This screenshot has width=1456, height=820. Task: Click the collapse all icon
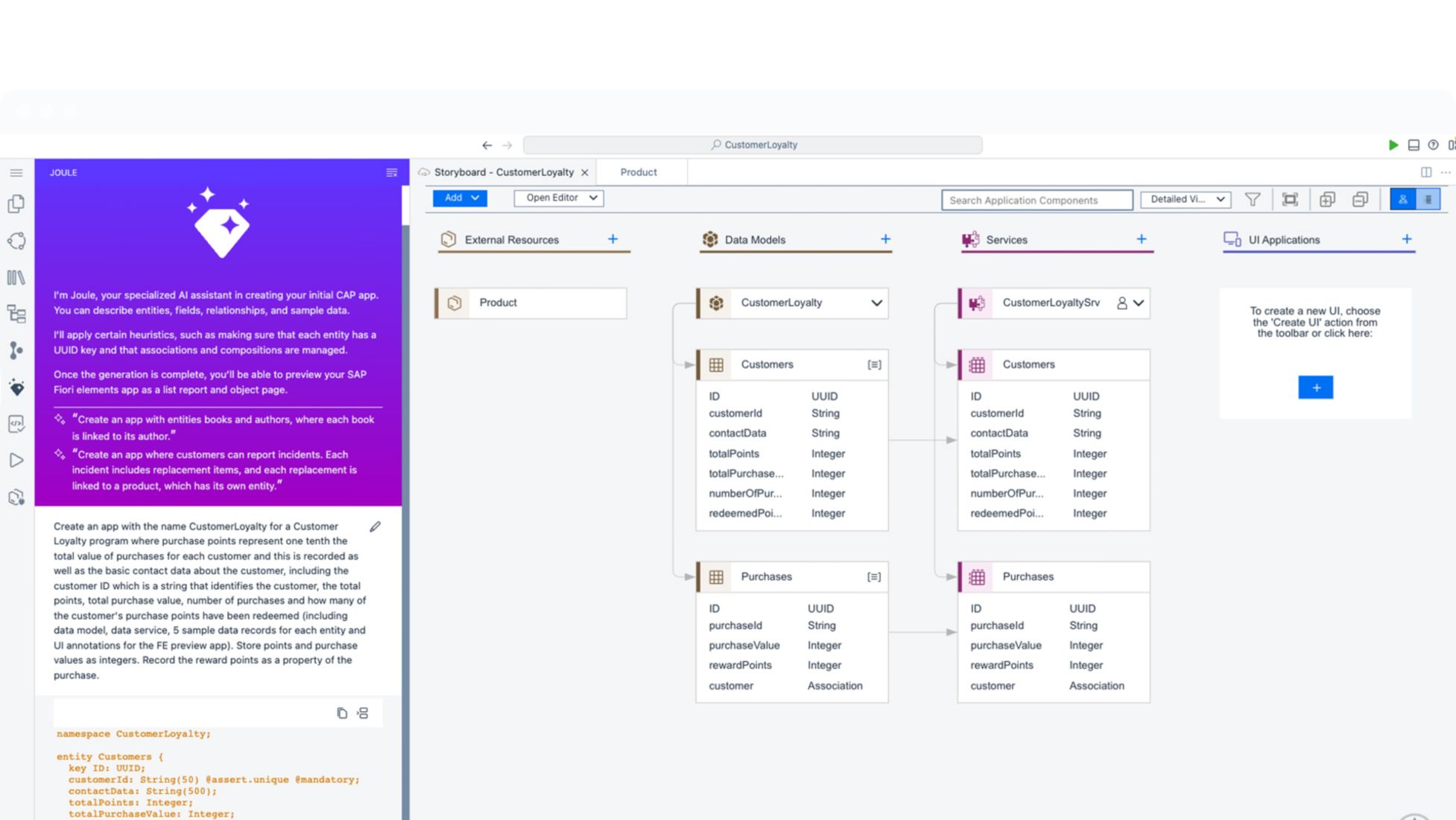coord(1361,199)
